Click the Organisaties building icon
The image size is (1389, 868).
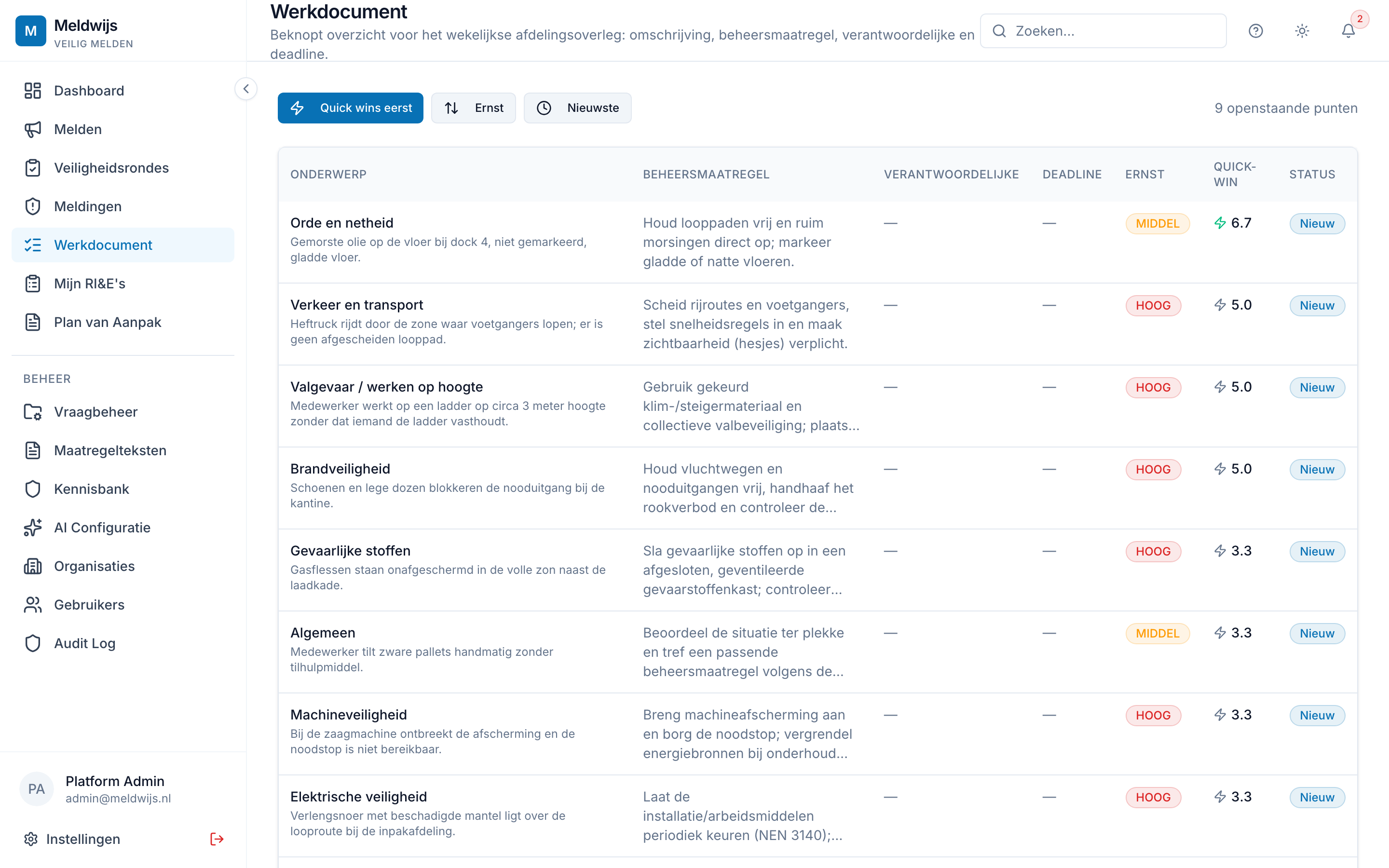click(33, 566)
